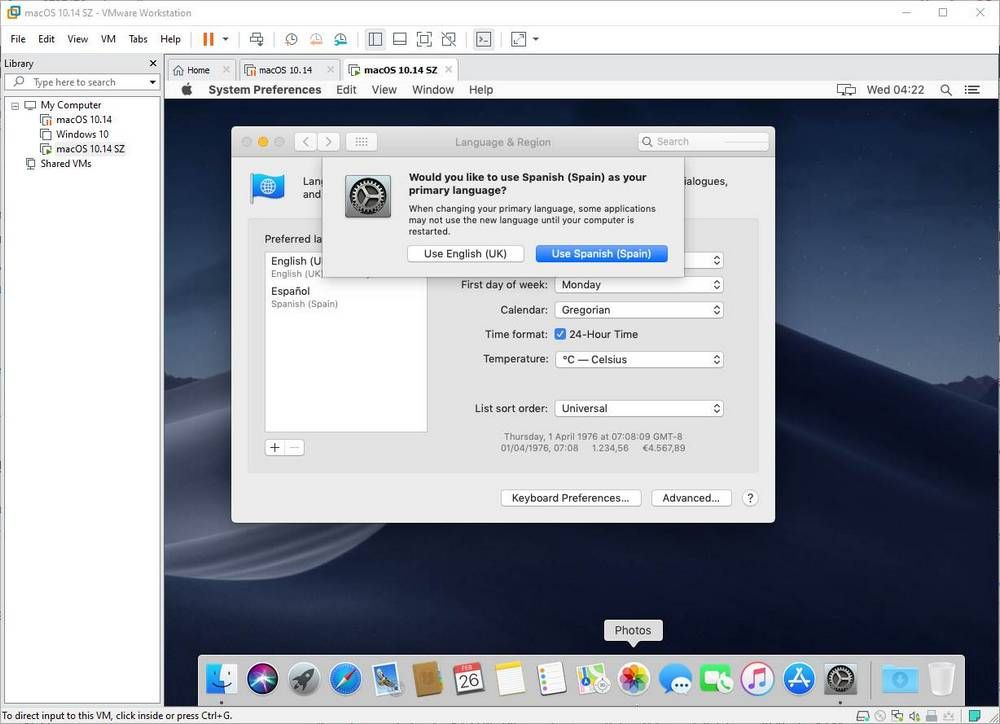Open Notification Centre menu bar icon
The height and width of the screenshot is (724, 1000).
(x=972, y=90)
